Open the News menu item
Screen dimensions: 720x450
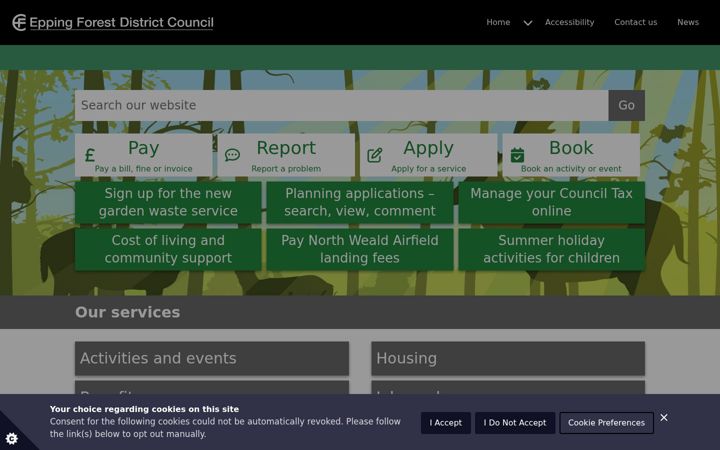[x=688, y=22]
